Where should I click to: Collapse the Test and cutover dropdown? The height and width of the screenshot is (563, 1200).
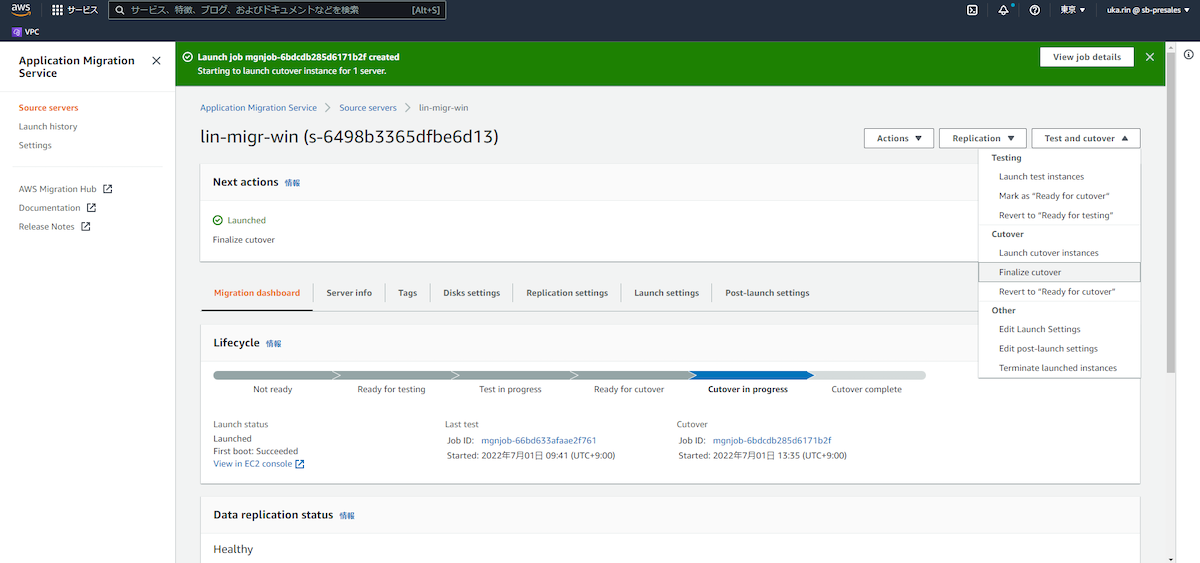[x=1085, y=138]
